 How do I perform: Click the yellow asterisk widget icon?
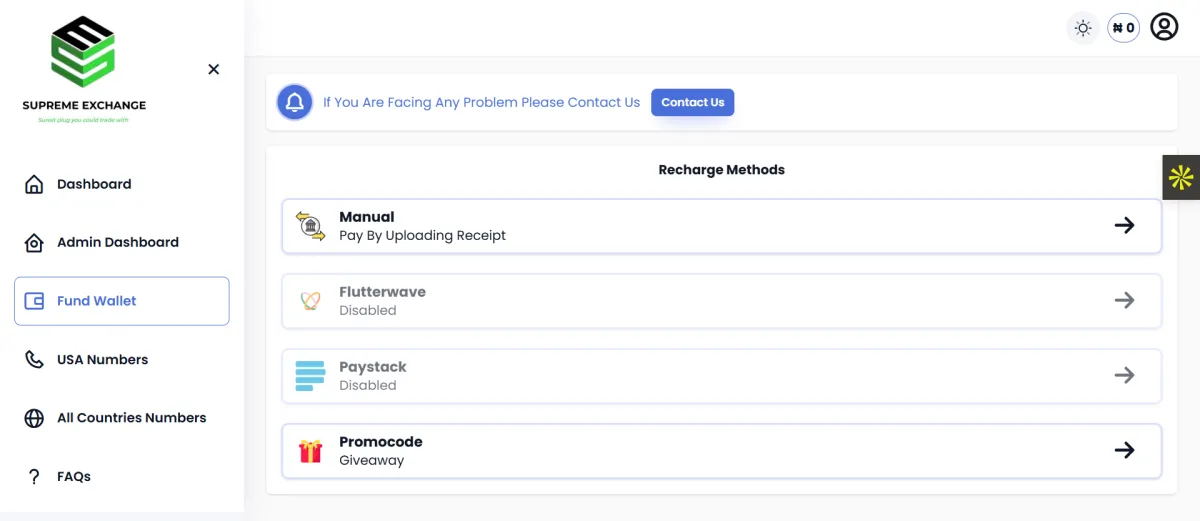point(1181,178)
